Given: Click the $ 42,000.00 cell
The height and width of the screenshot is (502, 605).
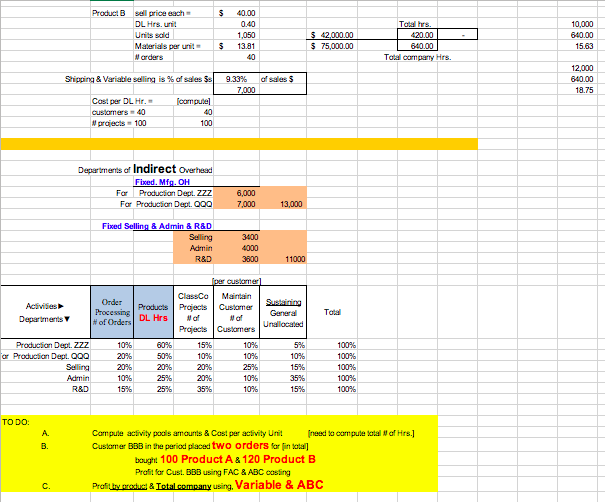Looking at the screenshot, I should [332, 35].
